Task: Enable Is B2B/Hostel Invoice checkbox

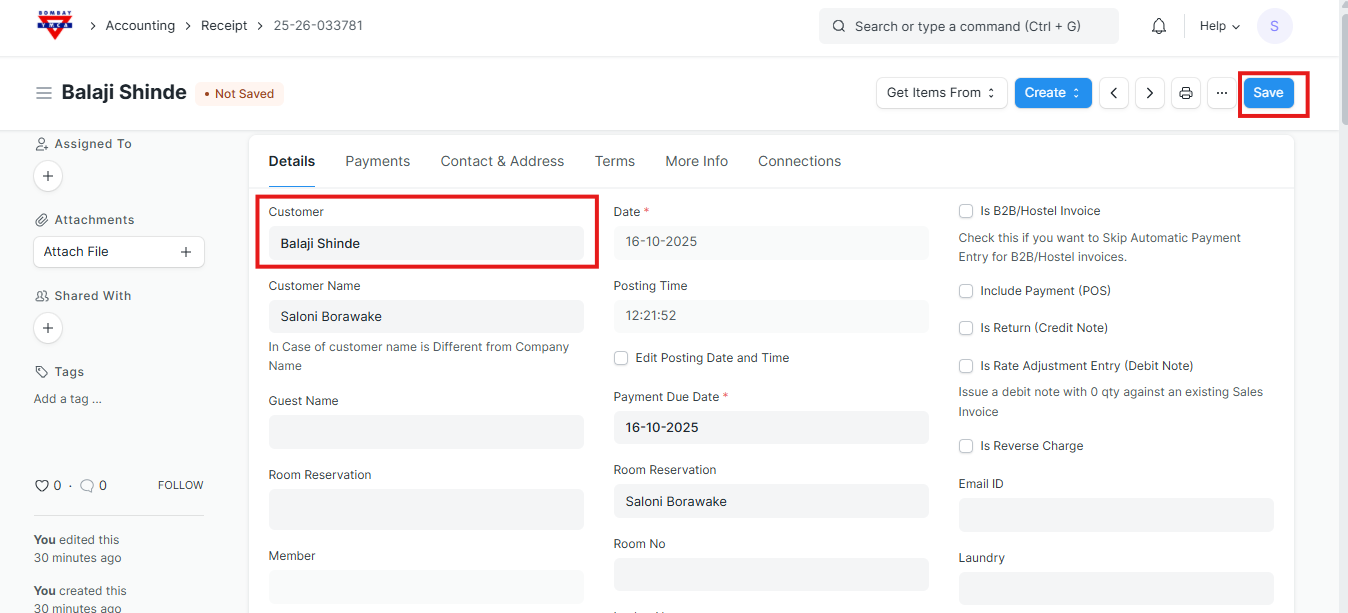Action: pyautogui.click(x=966, y=211)
